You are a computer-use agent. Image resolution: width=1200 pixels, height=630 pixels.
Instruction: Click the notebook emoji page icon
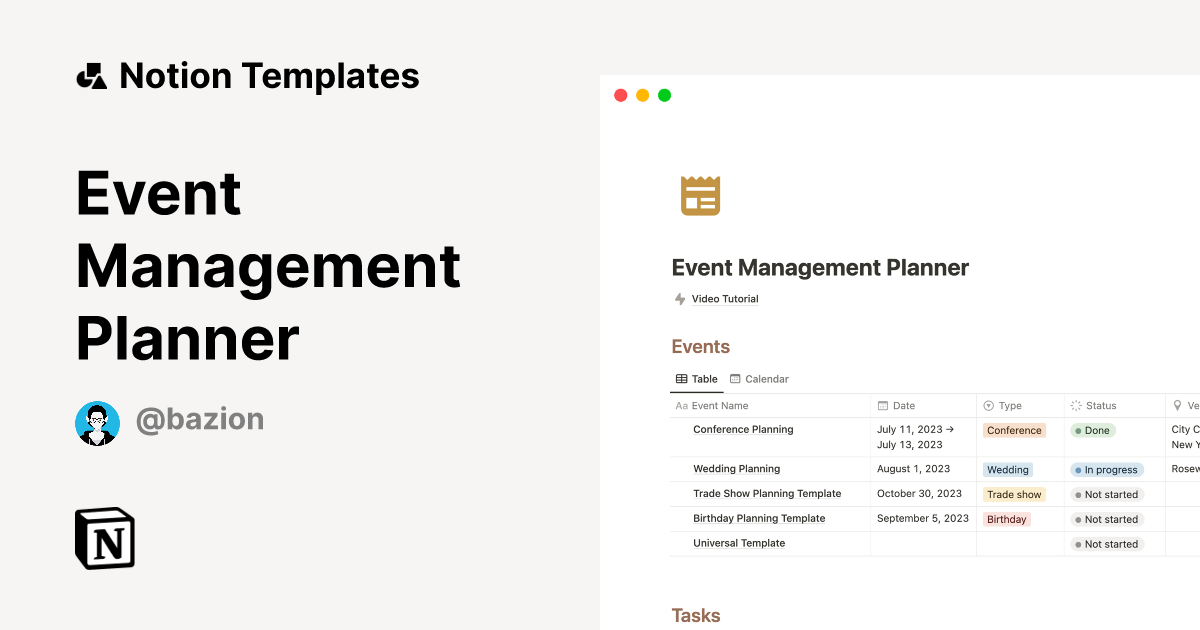click(700, 195)
